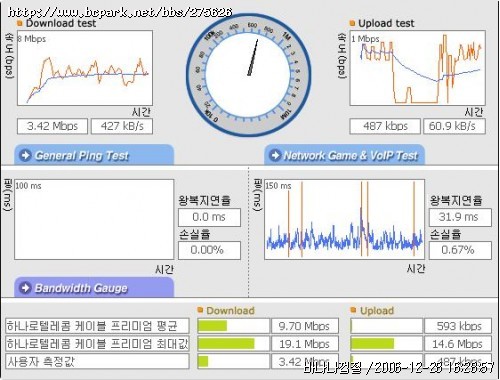The image size is (500, 380).
Task: Click the orange bullet next to Download test
Action: tap(20, 23)
